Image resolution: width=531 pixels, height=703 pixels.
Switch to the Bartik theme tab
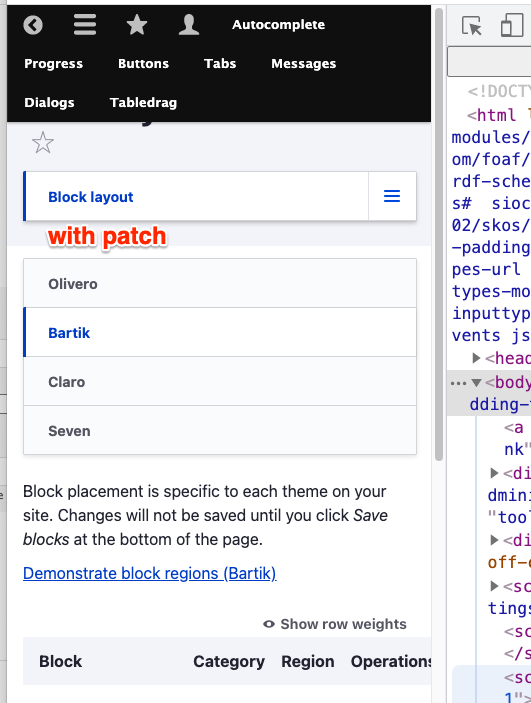(220, 333)
